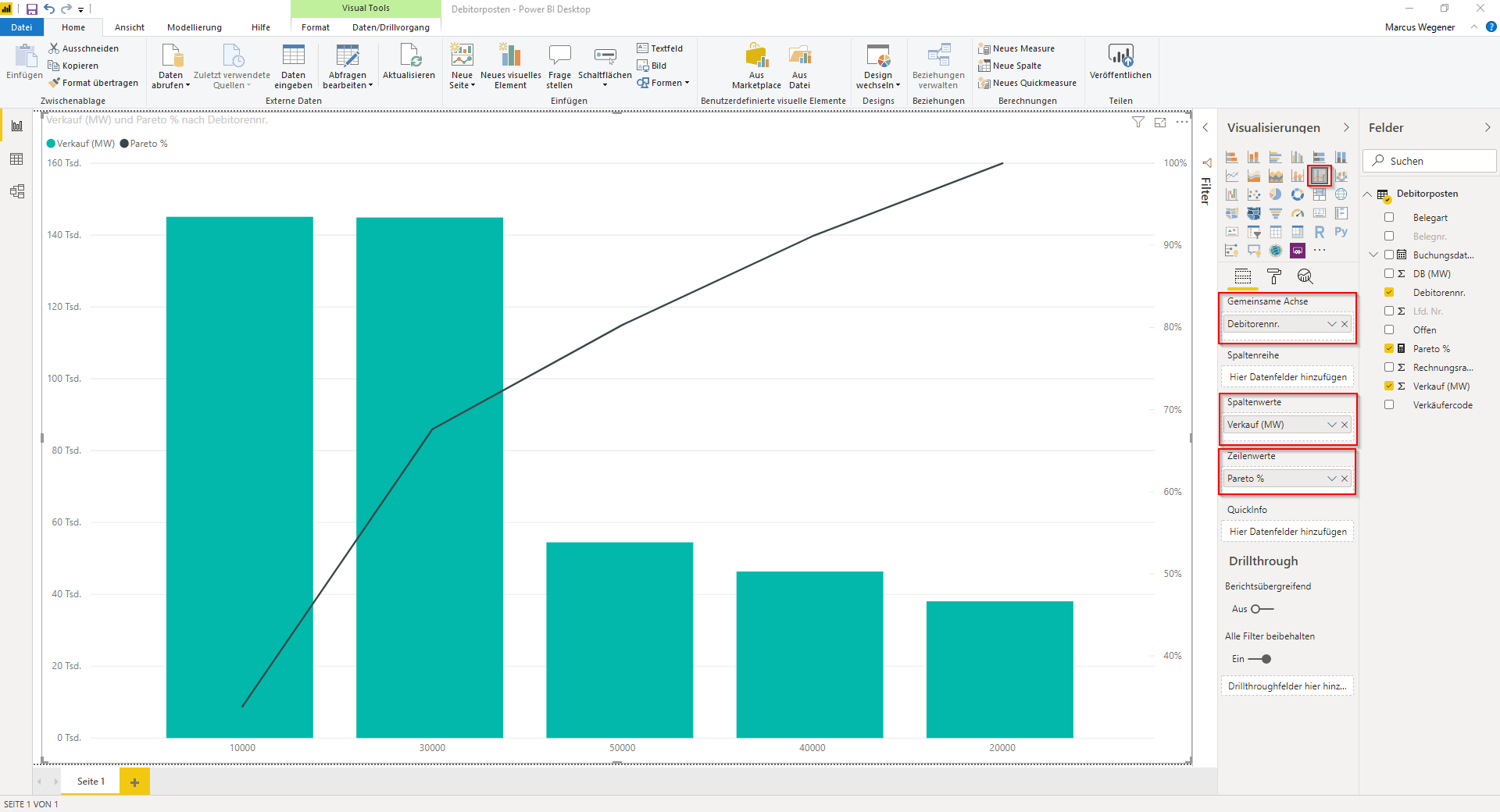Toggle Berichtsübergreifend switch on
Screen dimensions: 1500x812
(1262, 609)
